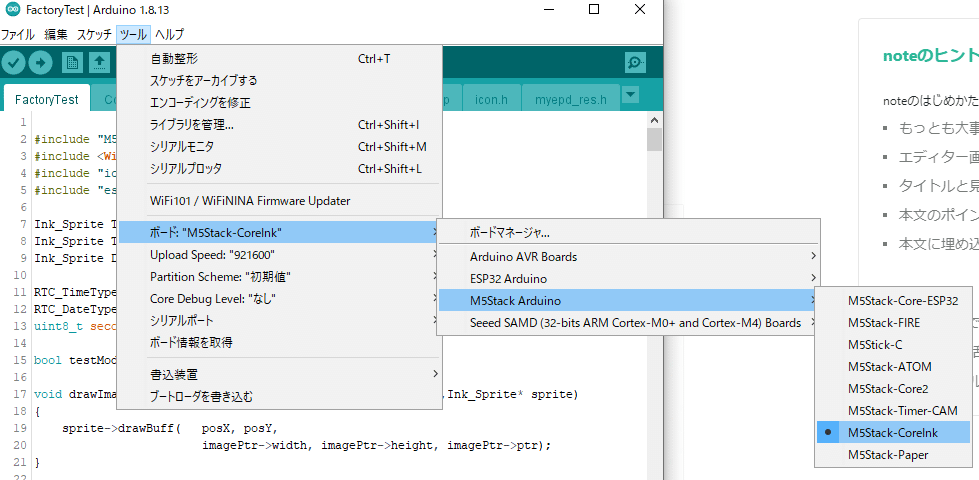Choose 自動整形 from the tools menu
Screen dimensions: 979x480
coord(280,59)
